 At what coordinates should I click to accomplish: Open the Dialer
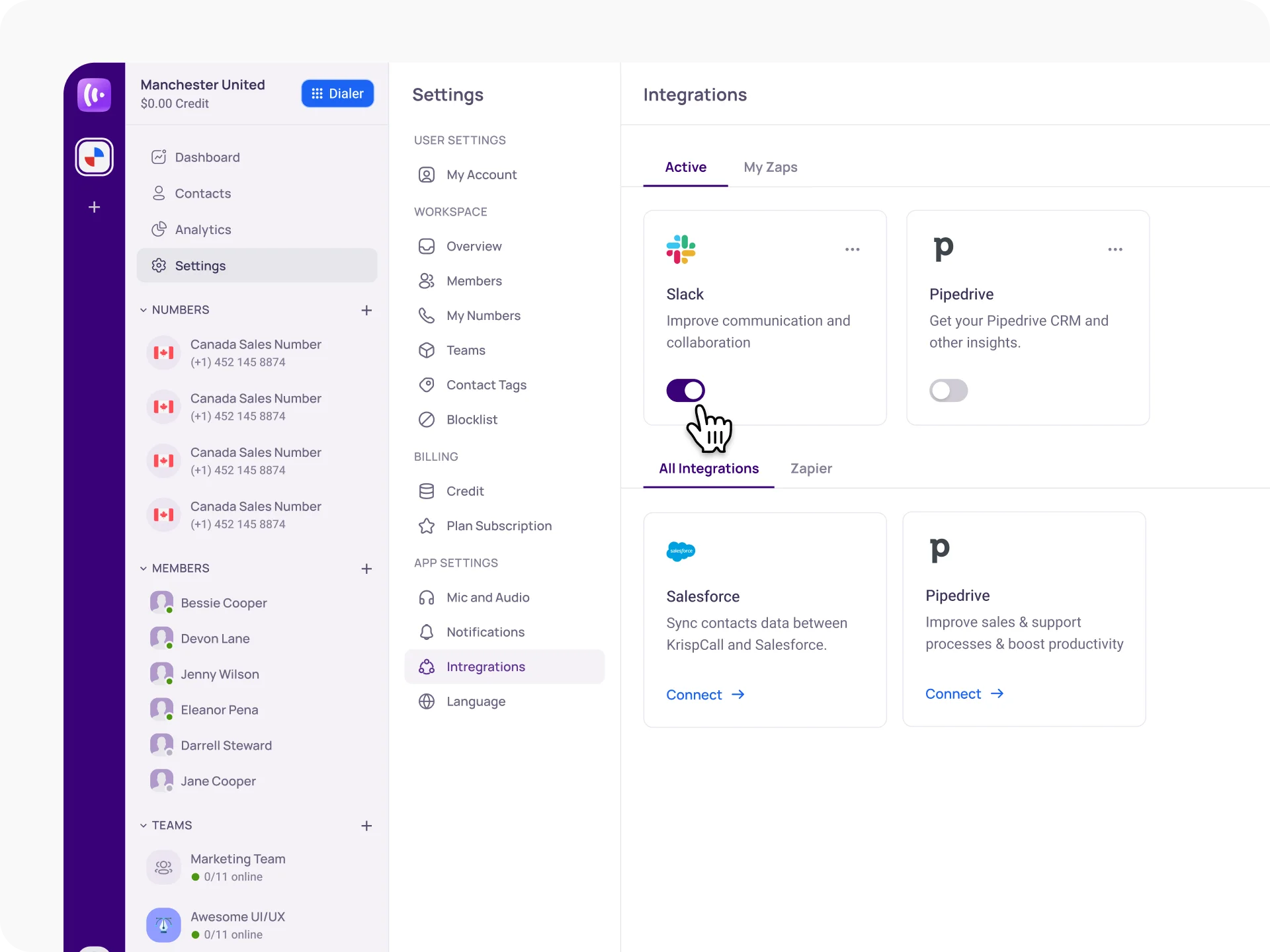click(337, 93)
